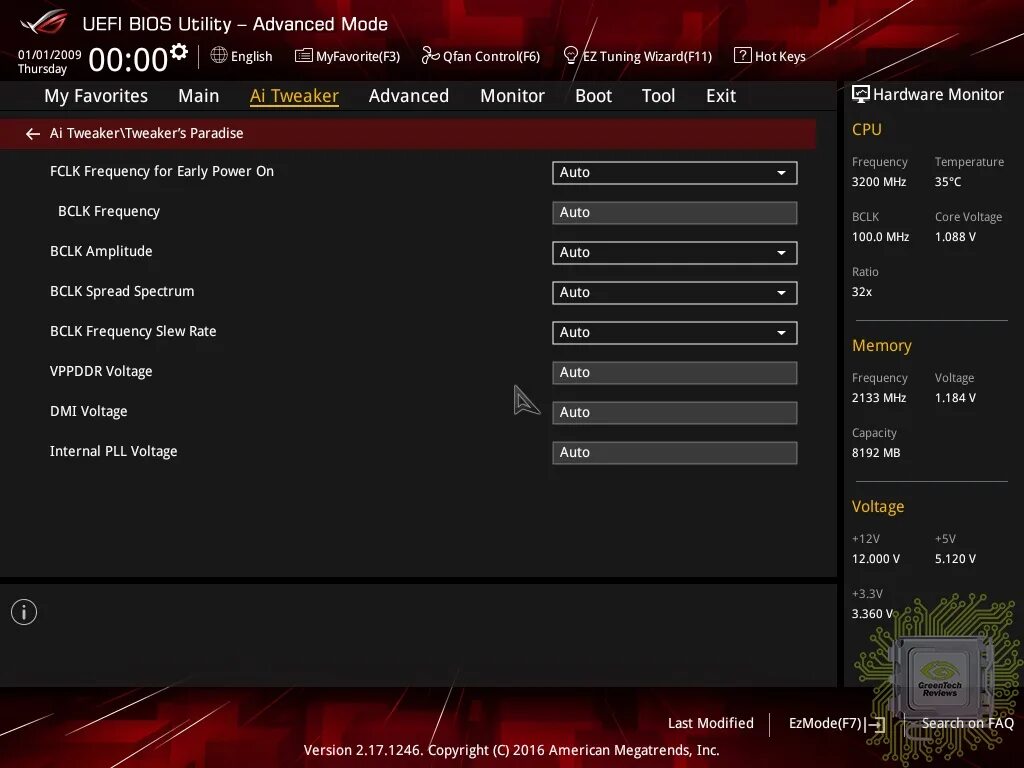Switch to EzMode(F7)
The image size is (1024, 768).
pyautogui.click(x=837, y=724)
